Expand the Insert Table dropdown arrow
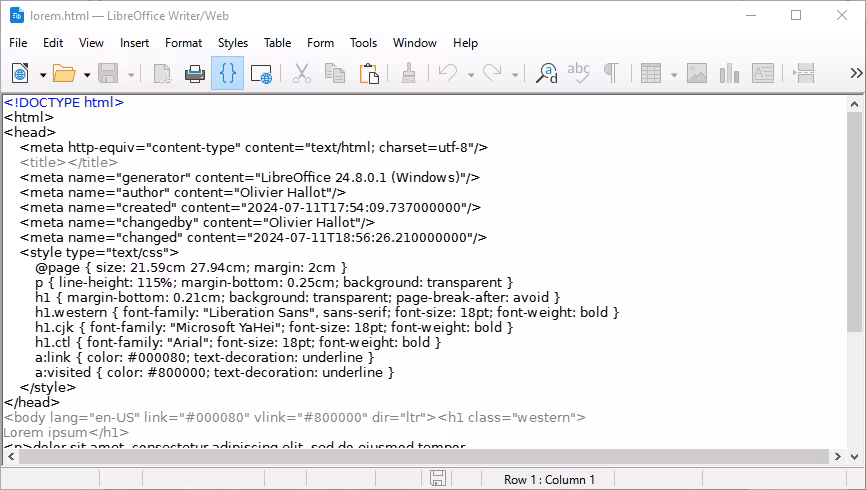This screenshot has height=490, width=866. point(673,74)
